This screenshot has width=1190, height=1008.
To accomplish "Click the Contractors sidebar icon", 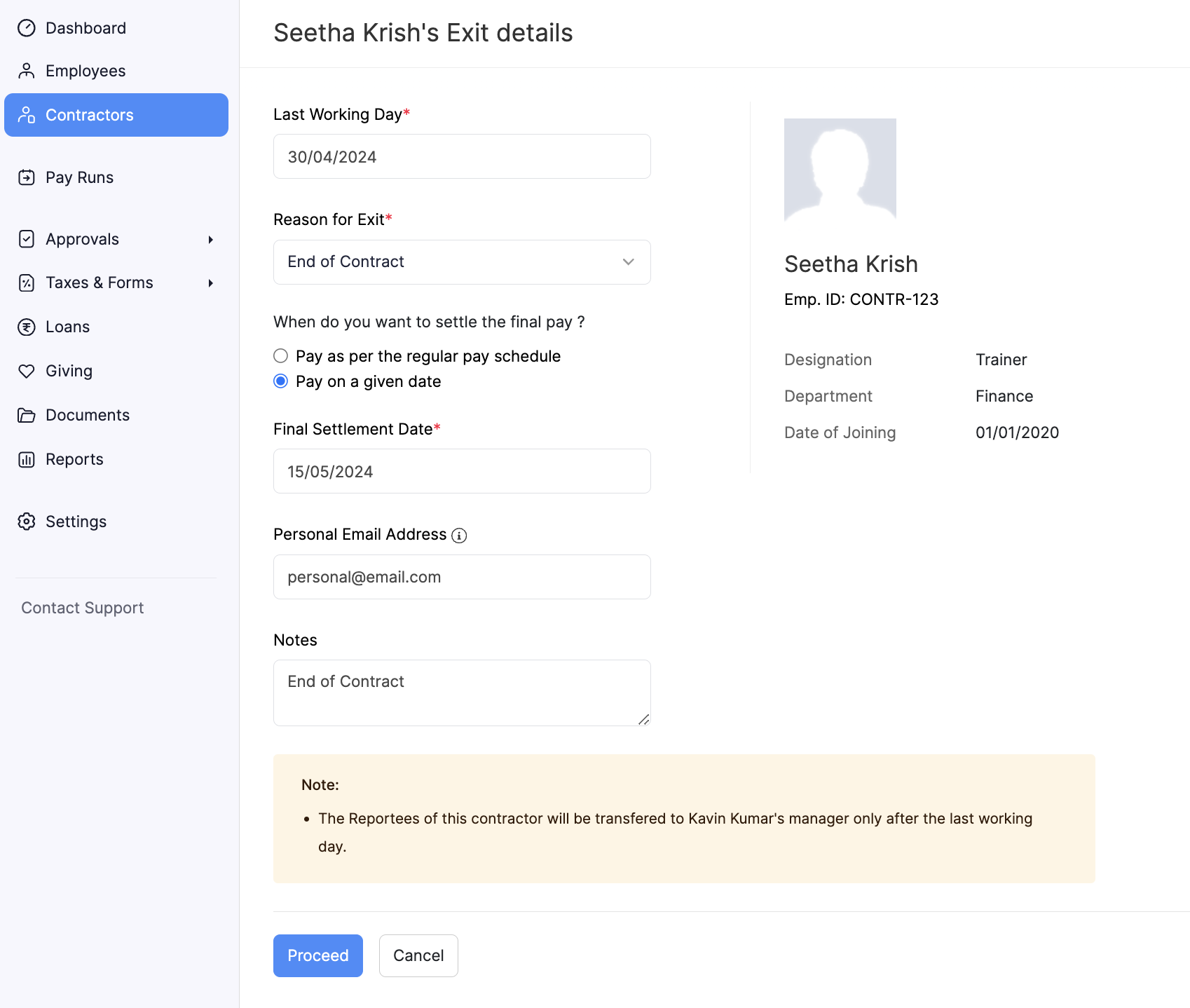I will pos(27,114).
